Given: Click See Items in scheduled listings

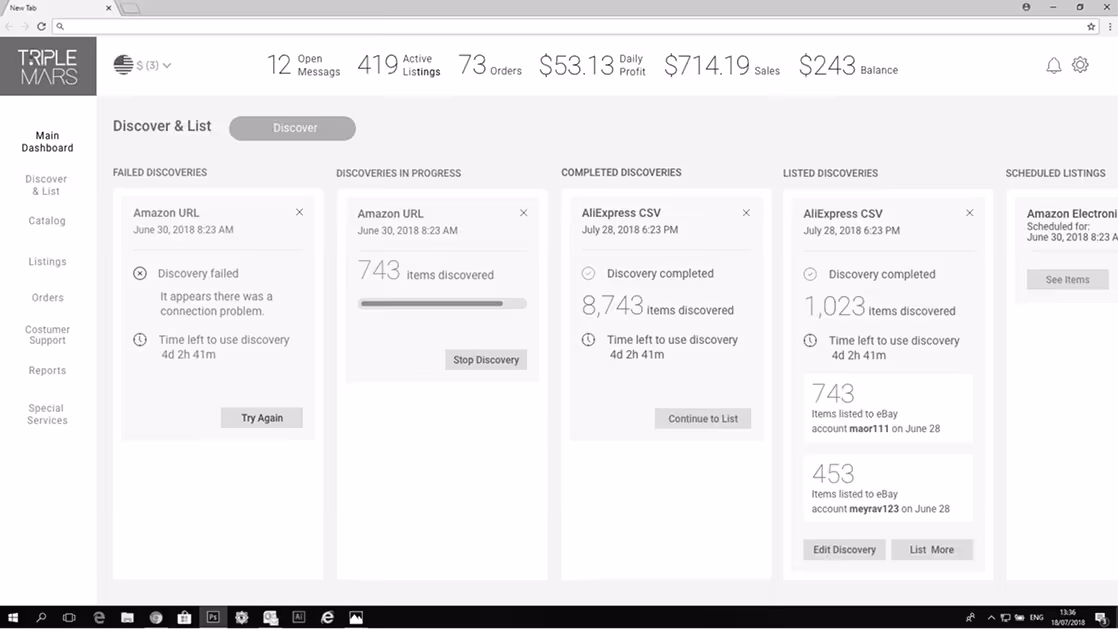Looking at the screenshot, I should 1067,280.
